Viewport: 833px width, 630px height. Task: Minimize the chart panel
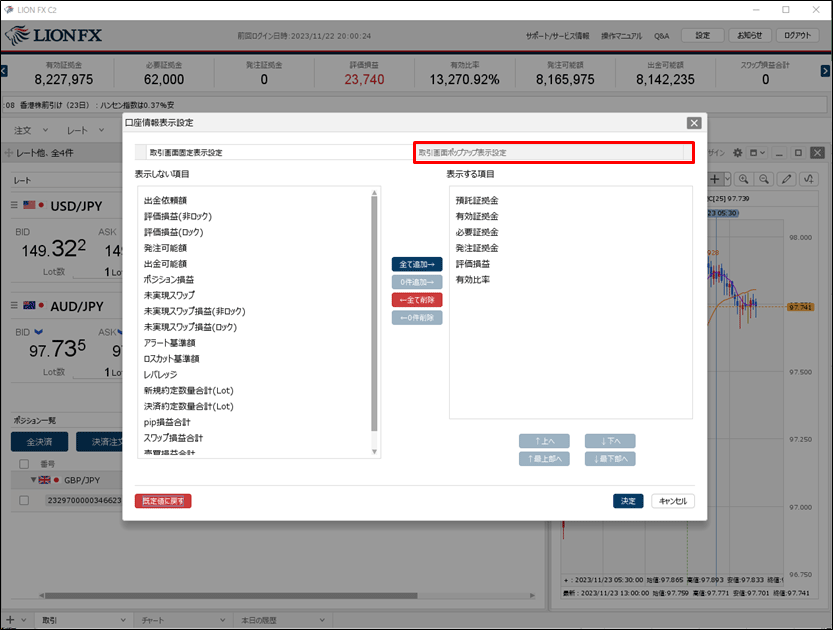click(779, 153)
